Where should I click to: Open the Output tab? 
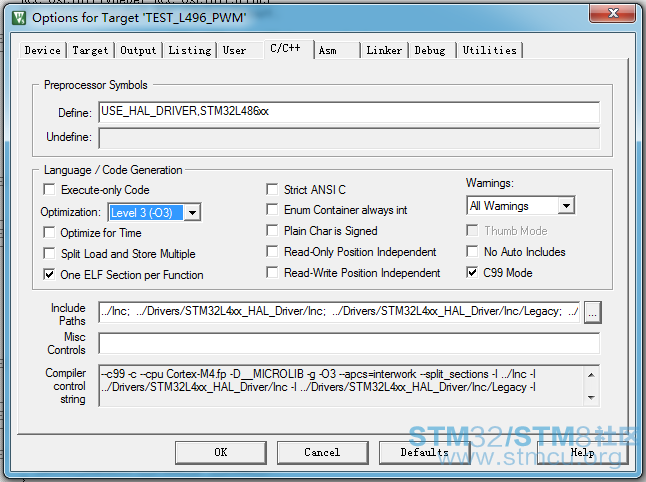tap(138, 50)
